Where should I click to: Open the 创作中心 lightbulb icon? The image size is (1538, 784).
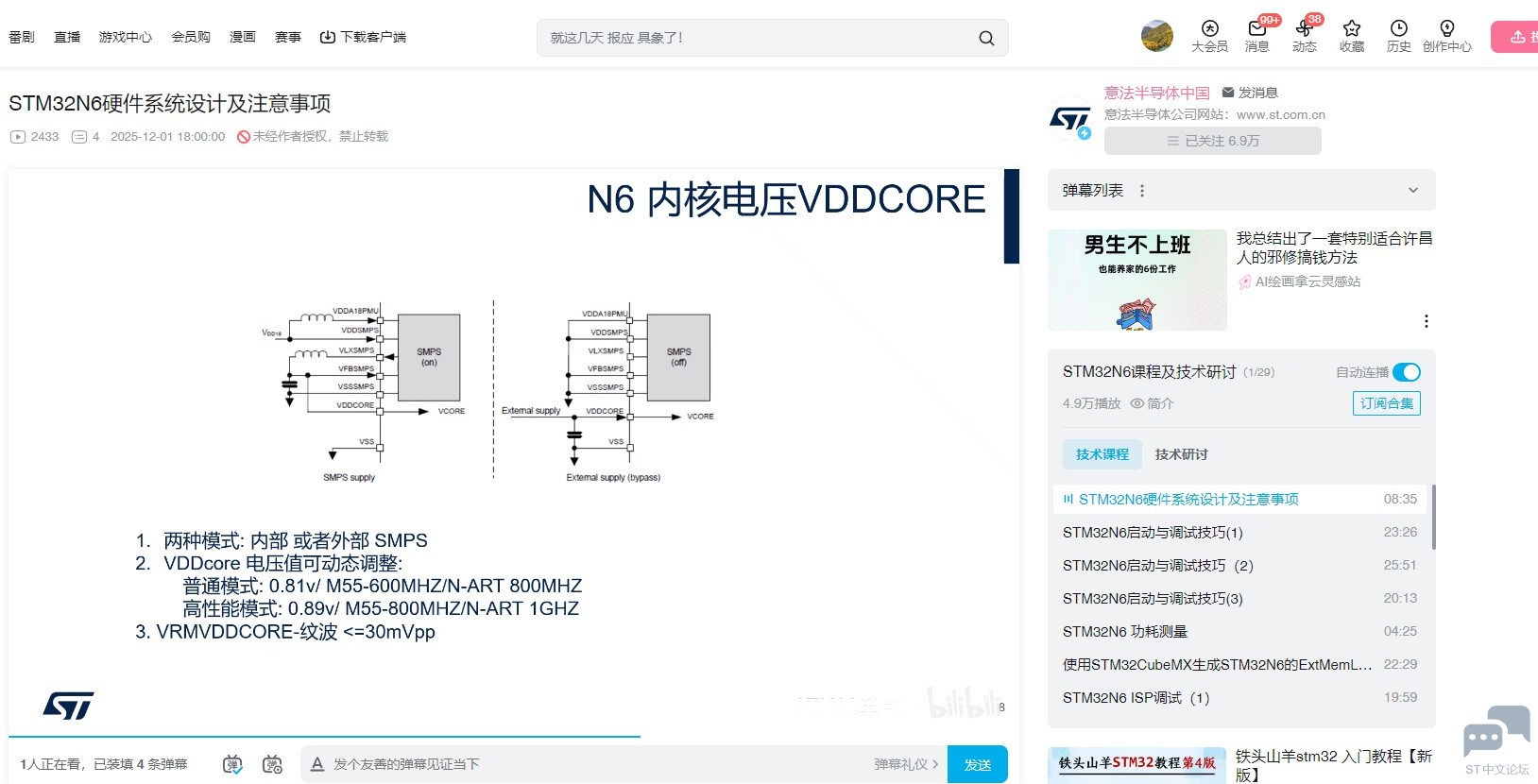tap(1446, 29)
